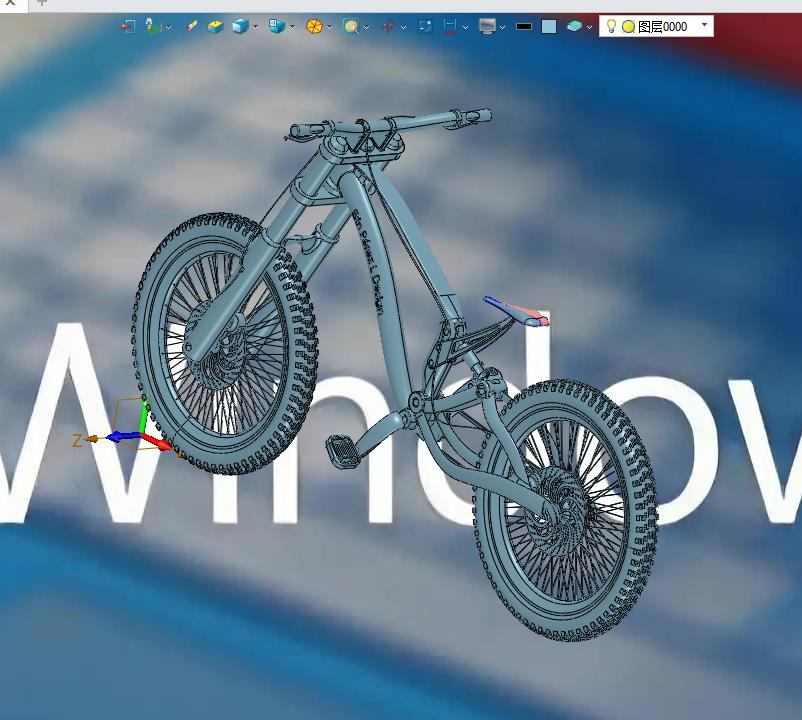Viewport: 802px width, 720px height.
Task: Click the monitor display settings icon
Action: (x=487, y=26)
